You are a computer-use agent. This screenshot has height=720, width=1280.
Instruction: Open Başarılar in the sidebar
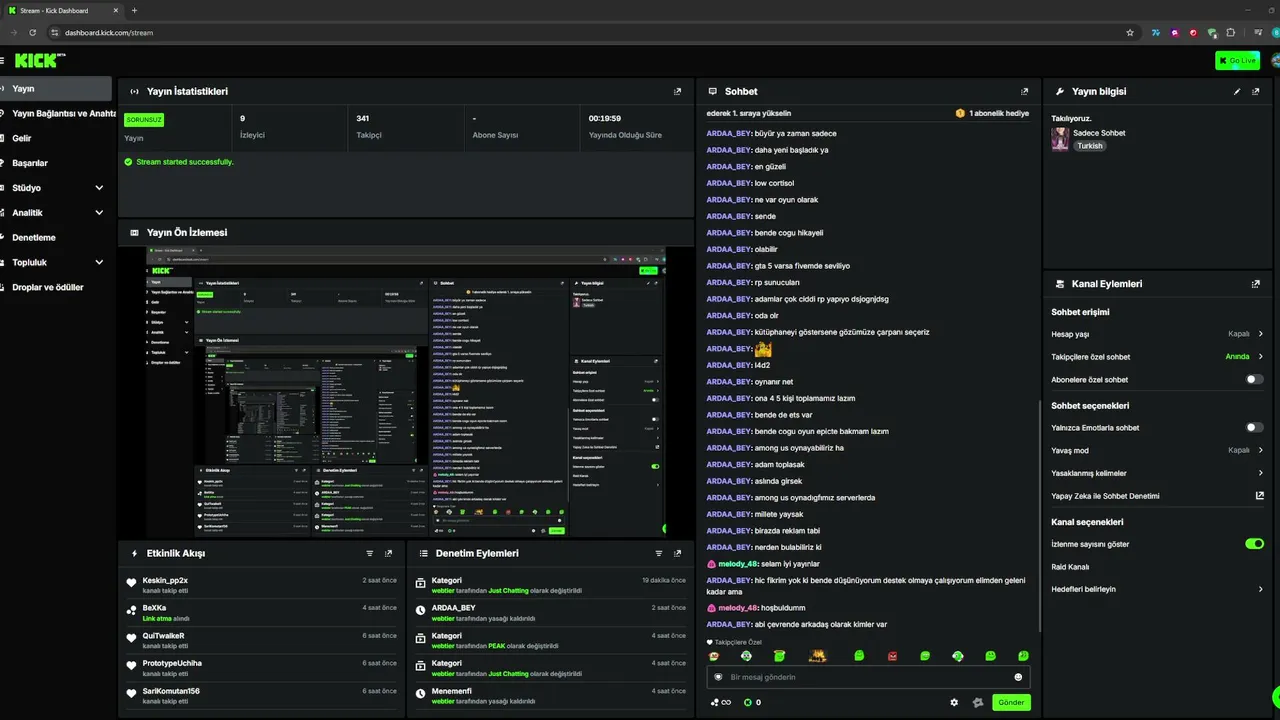pyautogui.click(x=56, y=163)
